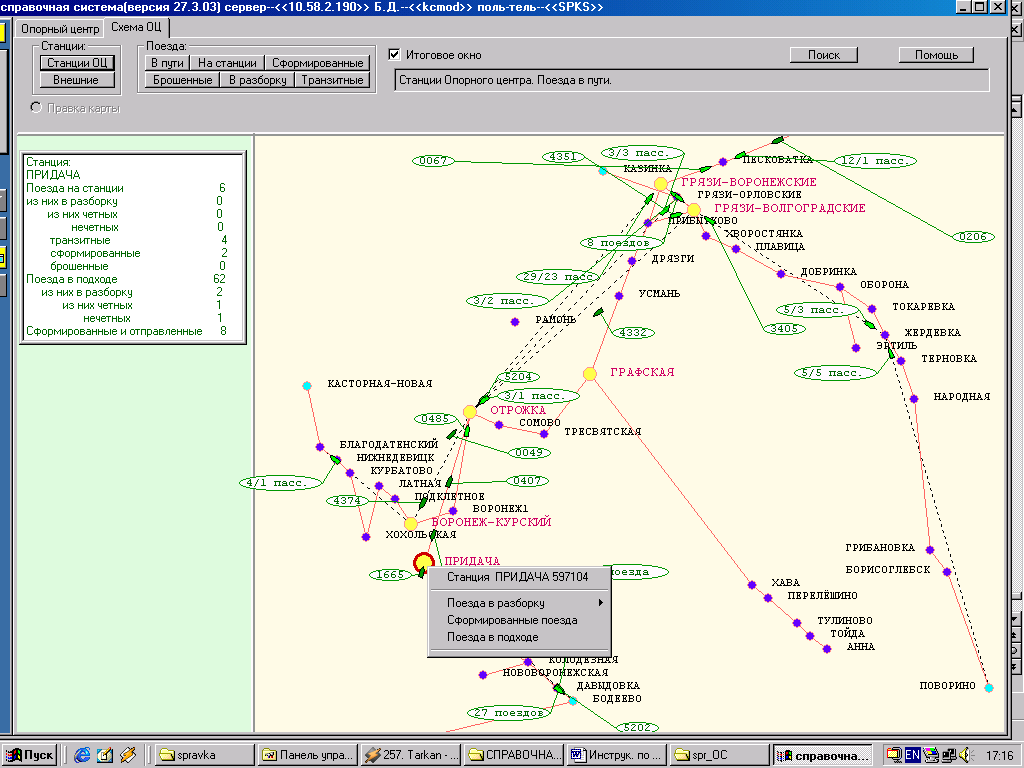Toggle the 'Итоговое окно' checkbox

click(x=394, y=54)
